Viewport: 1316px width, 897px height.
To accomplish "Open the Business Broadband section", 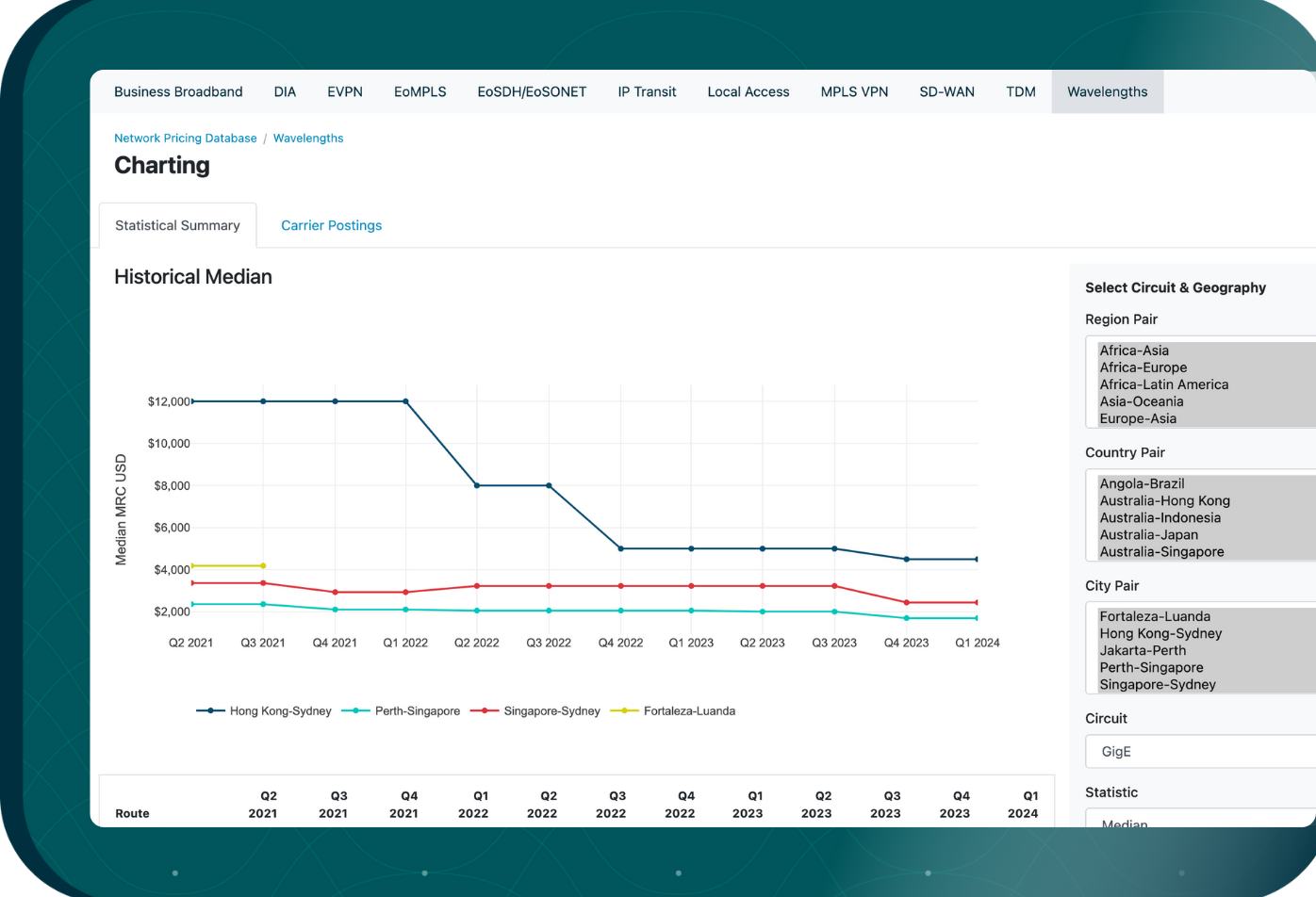I will point(178,91).
